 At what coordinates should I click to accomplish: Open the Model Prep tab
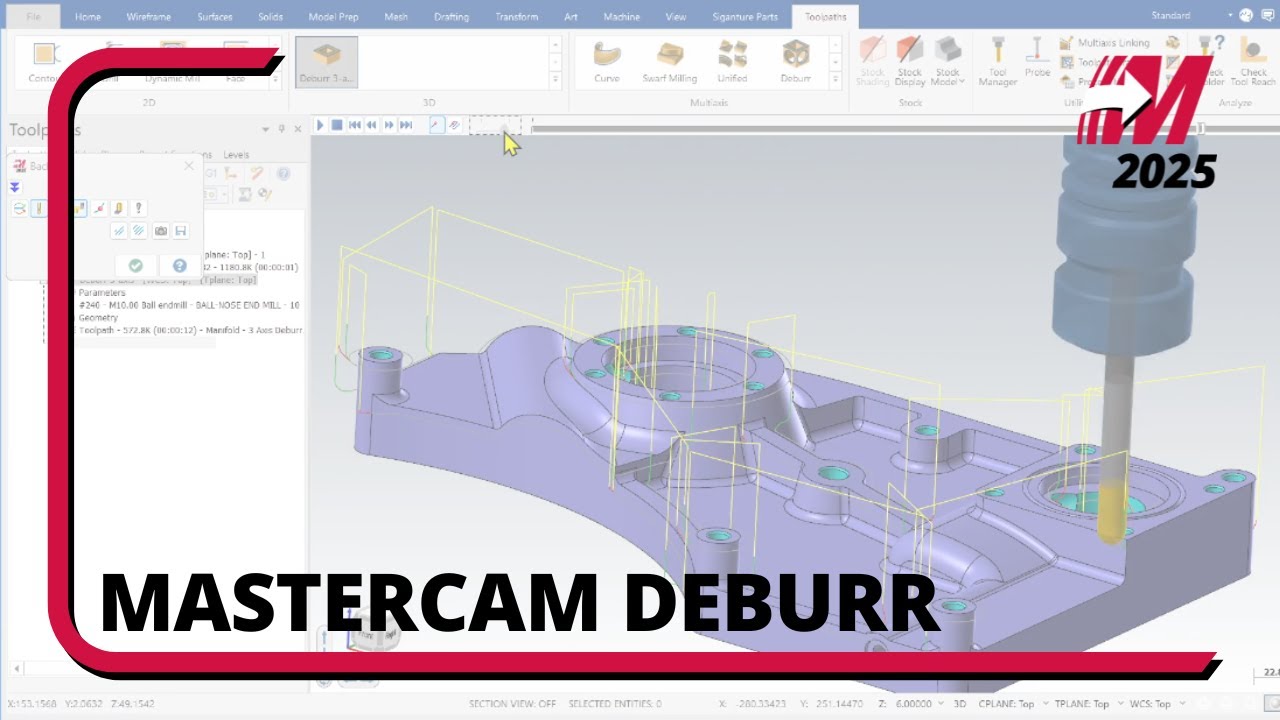334,16
